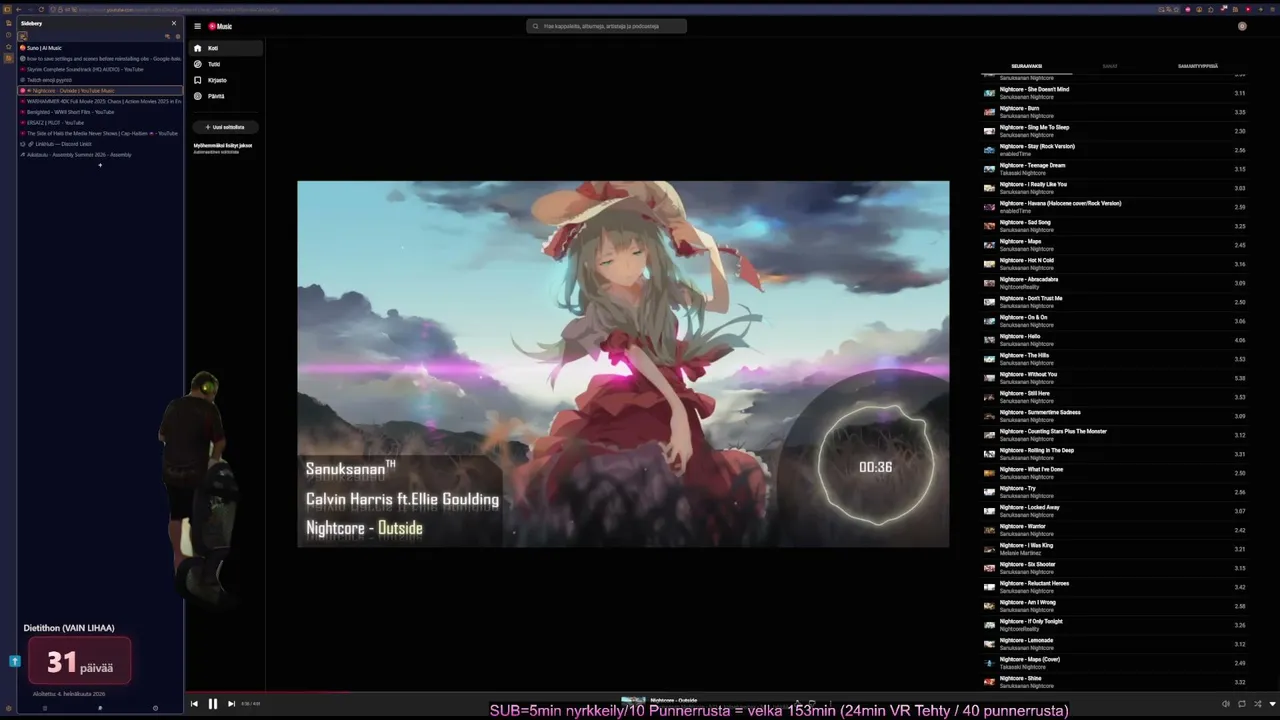
Task: Click the Nightcore Outside video player
Action: pos(623,364)
